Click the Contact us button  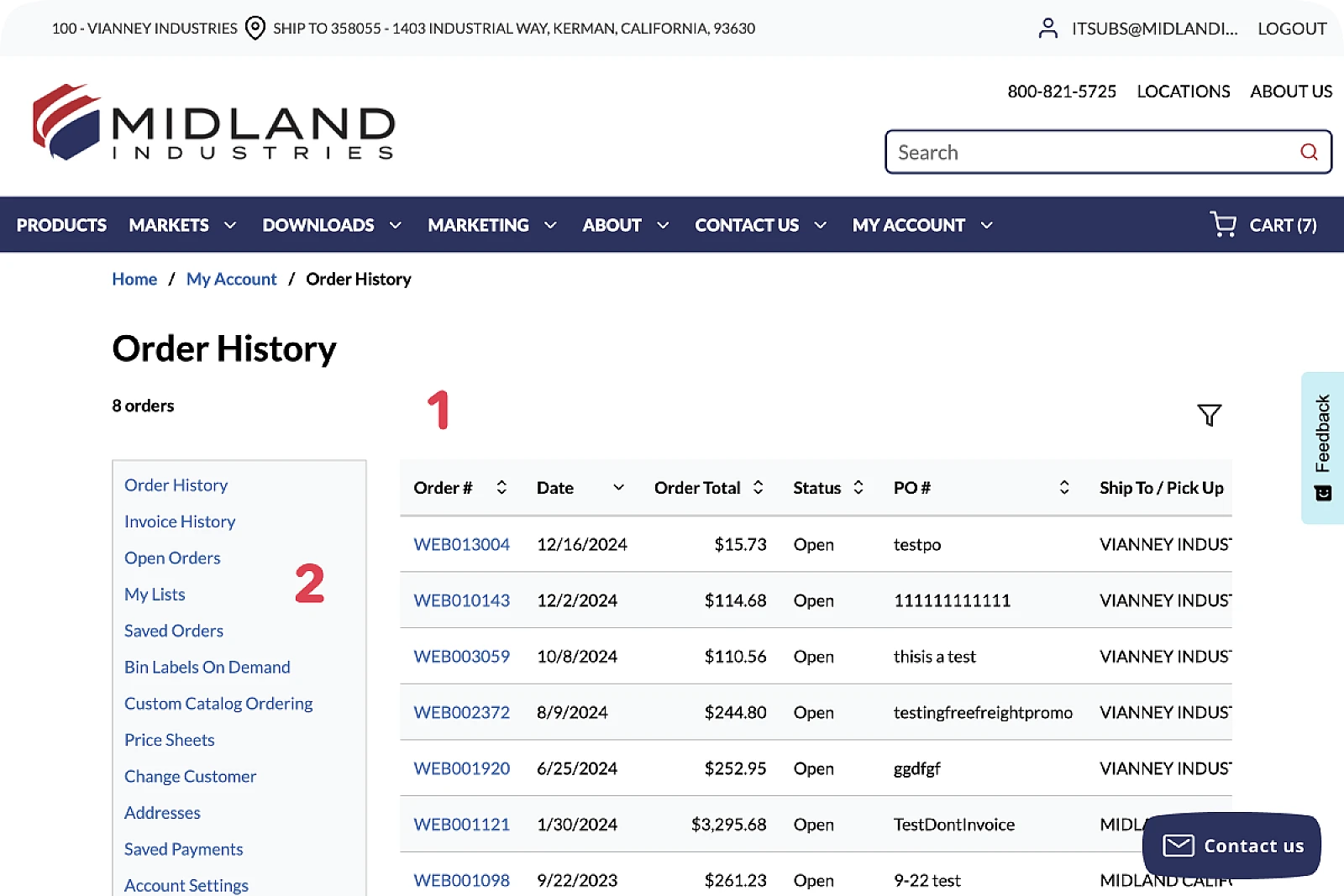point(1231,846)
